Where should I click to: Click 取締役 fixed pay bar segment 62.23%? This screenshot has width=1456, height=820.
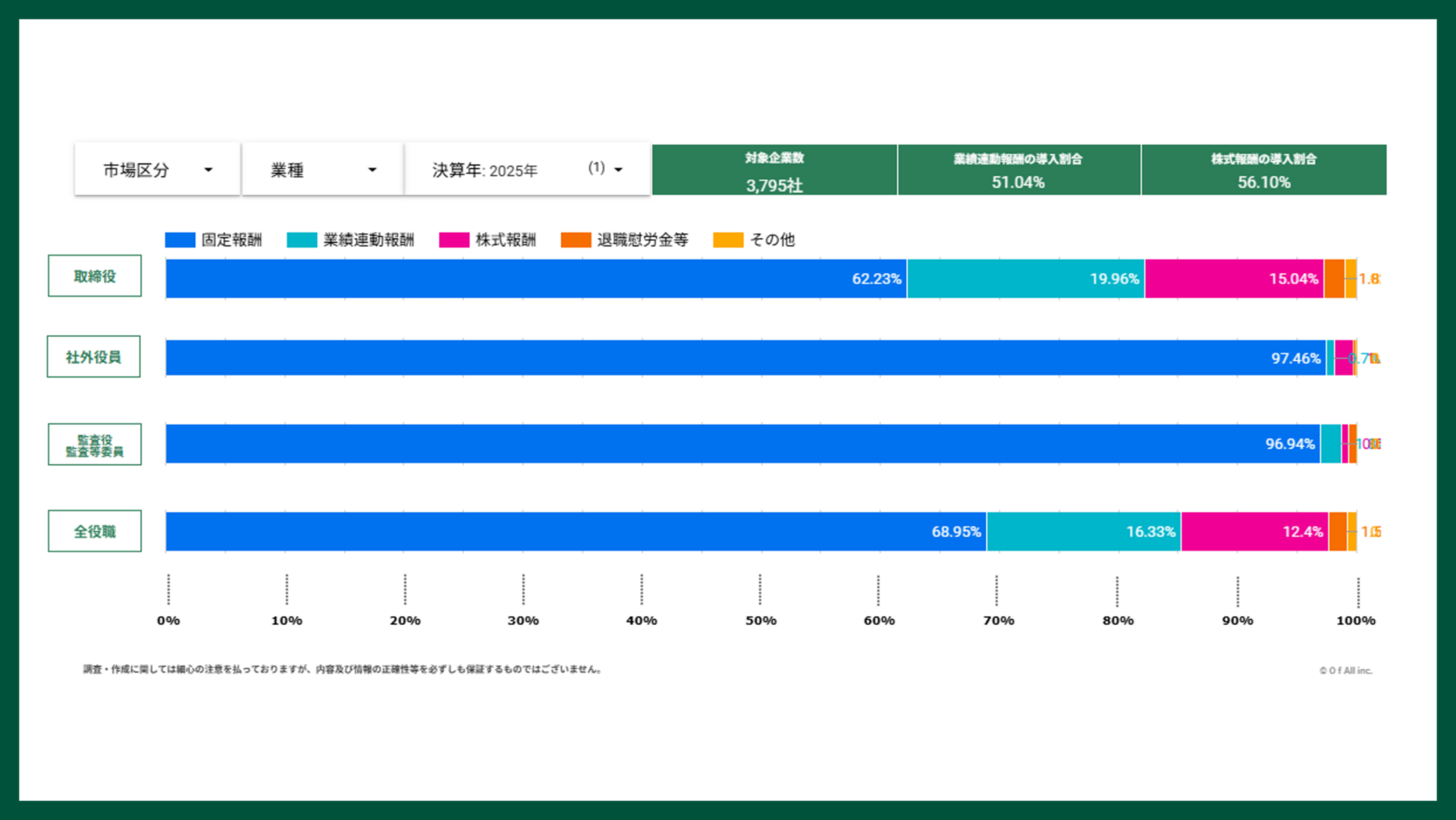[x=535, y=279]
